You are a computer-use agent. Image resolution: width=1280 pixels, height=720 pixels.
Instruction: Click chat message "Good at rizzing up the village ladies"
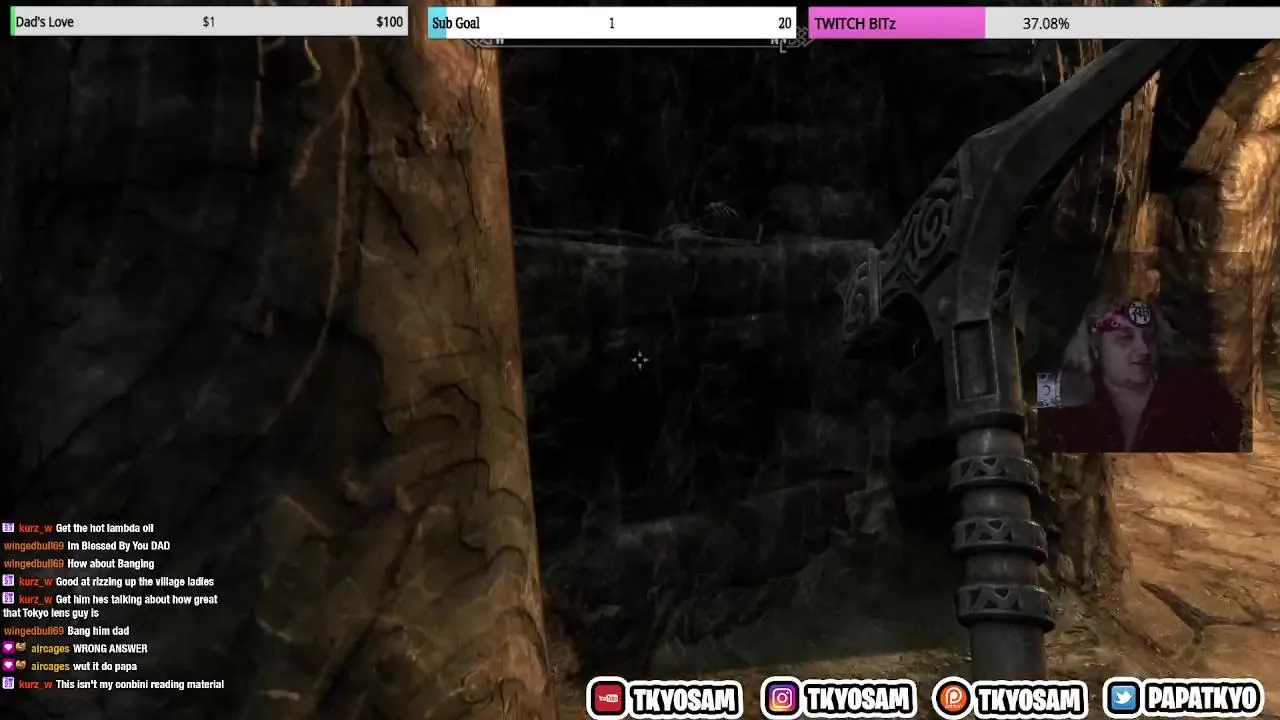click(x=135, y=581)
